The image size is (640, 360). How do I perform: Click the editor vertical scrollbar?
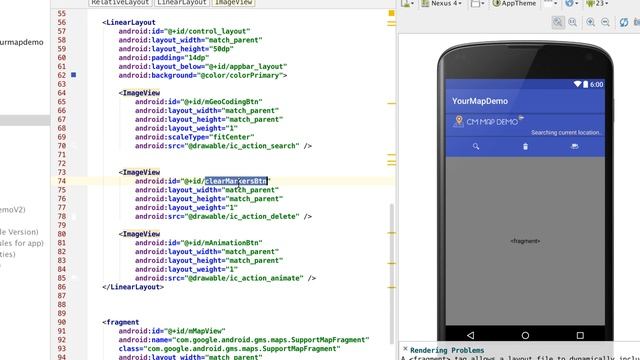pyautogui.click(x=392, y=273)
